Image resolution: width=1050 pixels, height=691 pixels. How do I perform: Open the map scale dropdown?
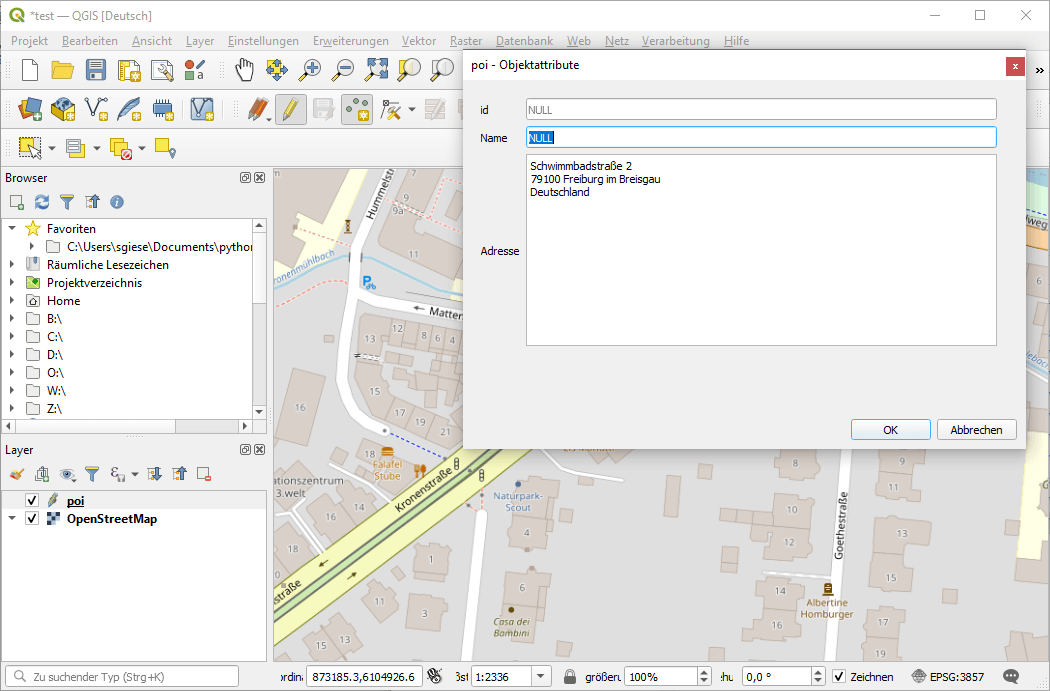tap(541, 677)
